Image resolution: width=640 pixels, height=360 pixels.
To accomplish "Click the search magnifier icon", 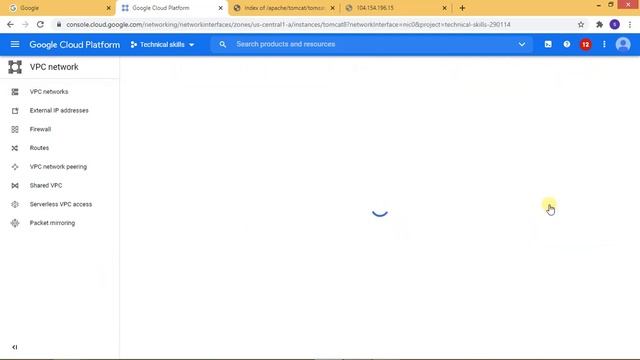I will [x=222, y=44].
